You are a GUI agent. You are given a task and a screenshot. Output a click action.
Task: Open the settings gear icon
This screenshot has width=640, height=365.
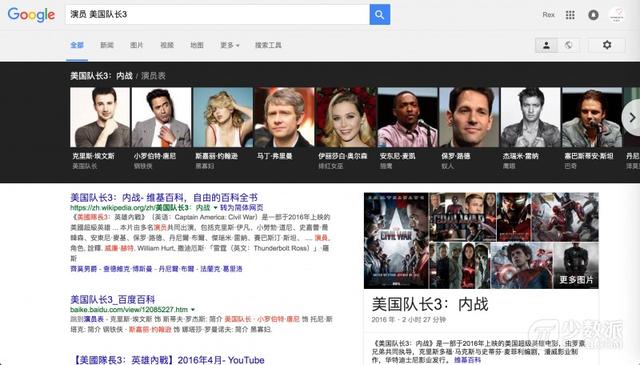(x=607, y=45)
